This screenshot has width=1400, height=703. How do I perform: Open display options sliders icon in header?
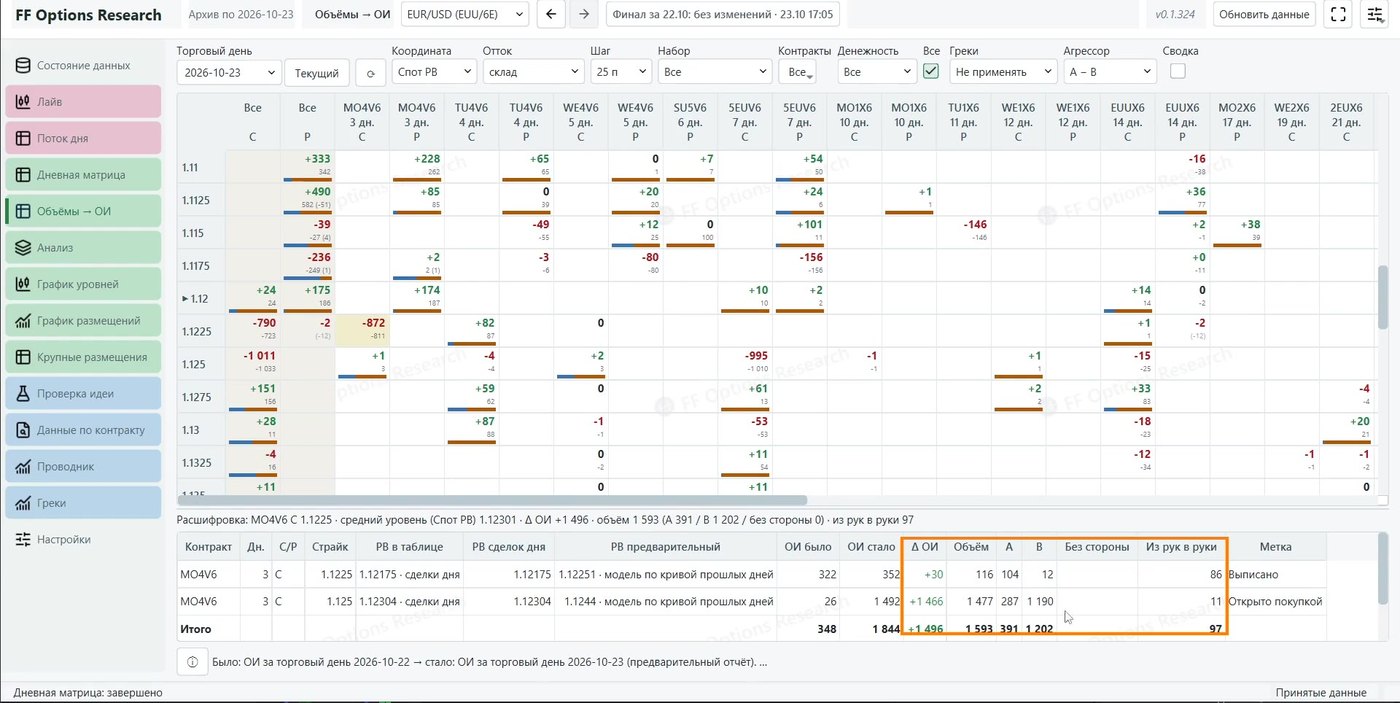1375,14
